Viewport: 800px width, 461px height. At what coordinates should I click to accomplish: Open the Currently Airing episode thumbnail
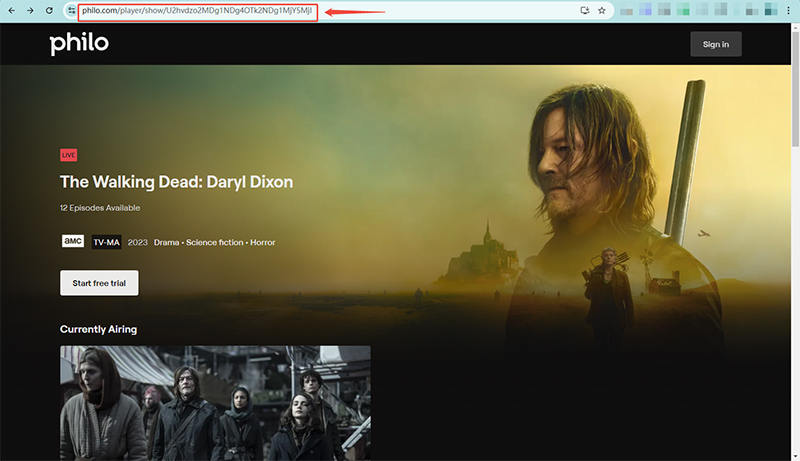(215, 403)
